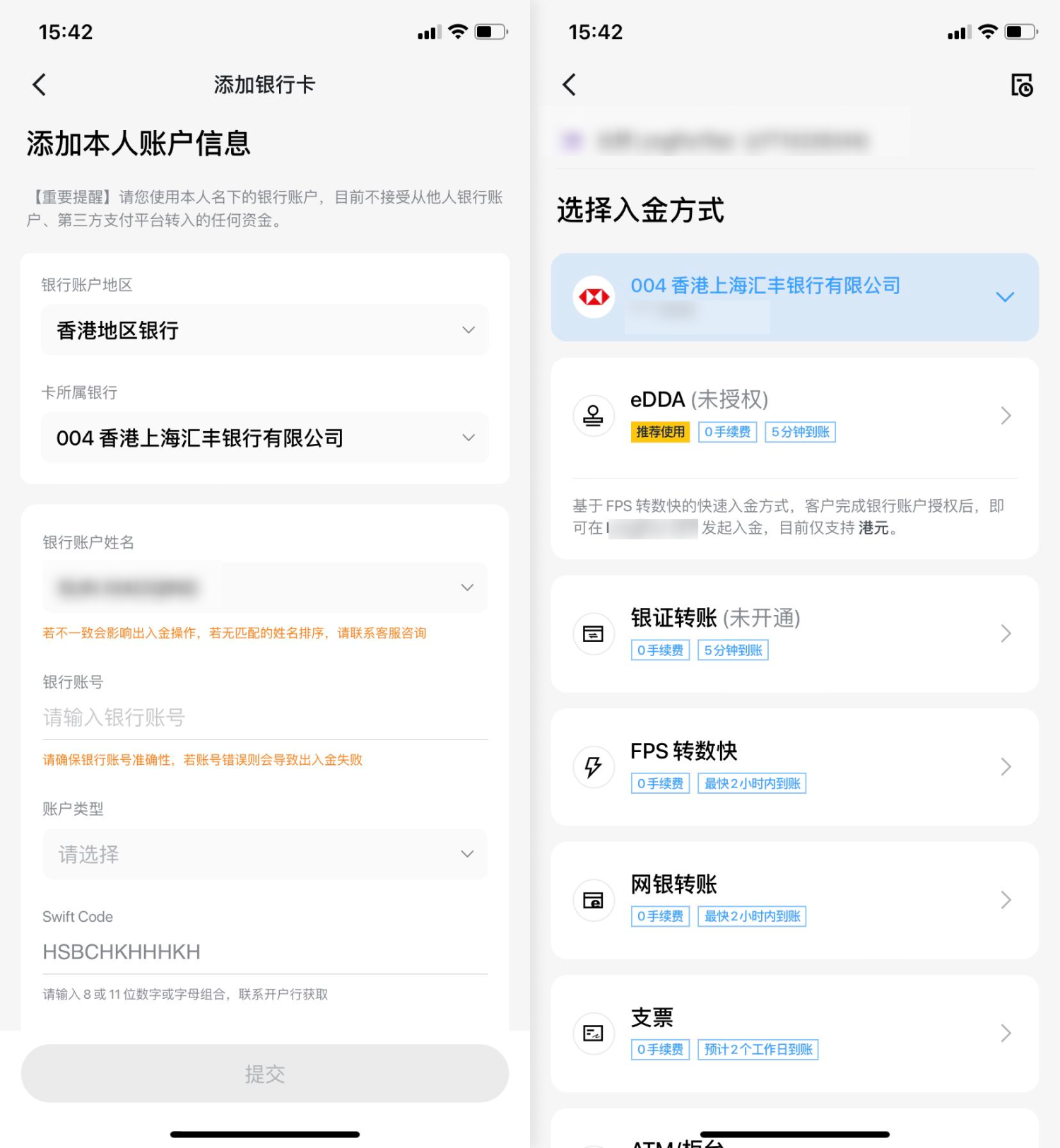Tap the 选择入金方式 heading

pyautogui.click(x=640, y=211)
